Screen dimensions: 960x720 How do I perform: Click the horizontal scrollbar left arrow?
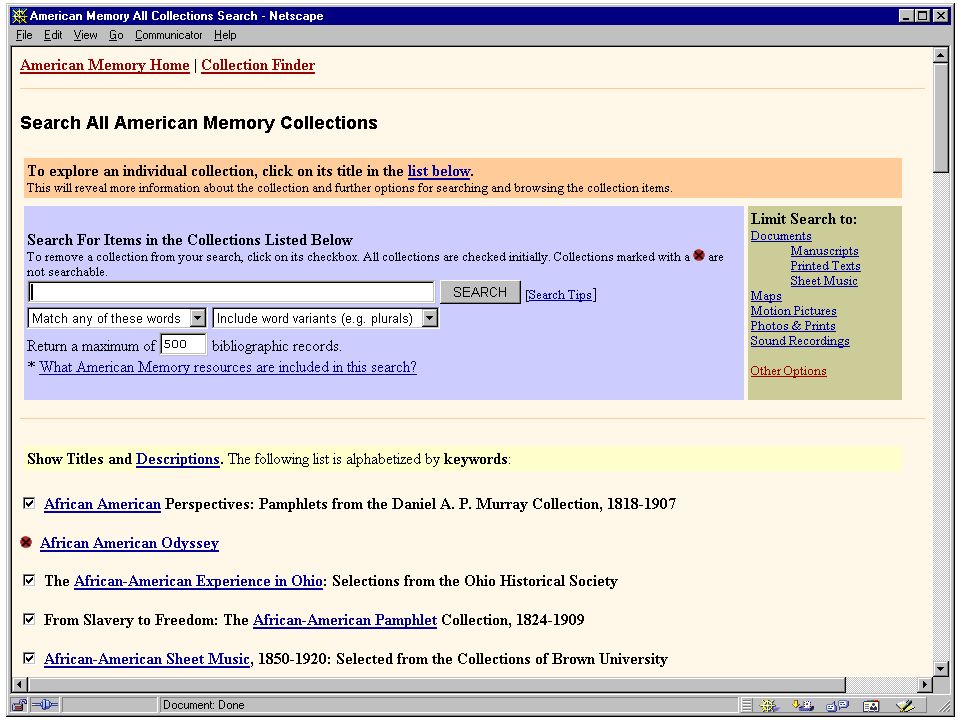click(20, 684)
